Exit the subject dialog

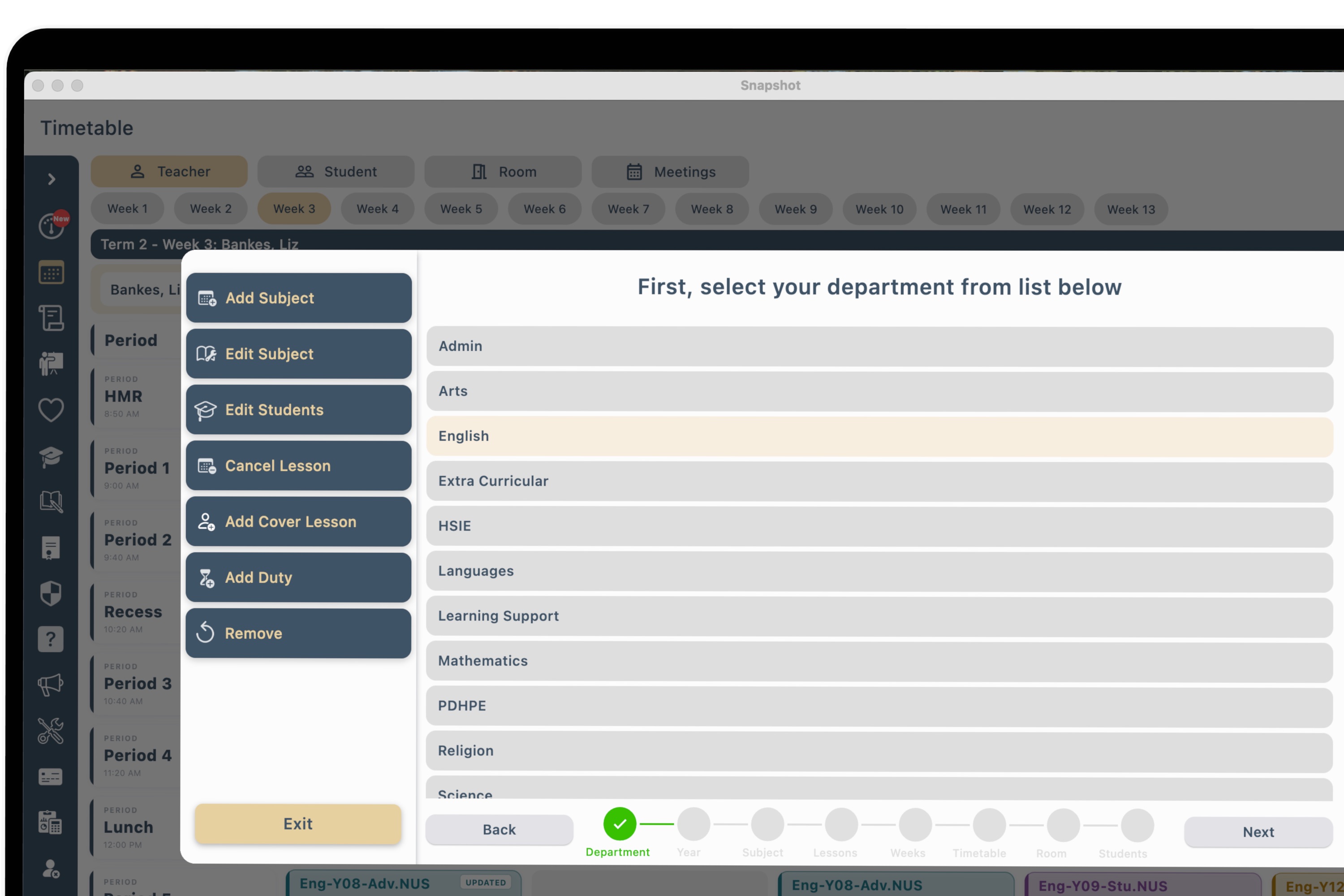pos(298,823)
